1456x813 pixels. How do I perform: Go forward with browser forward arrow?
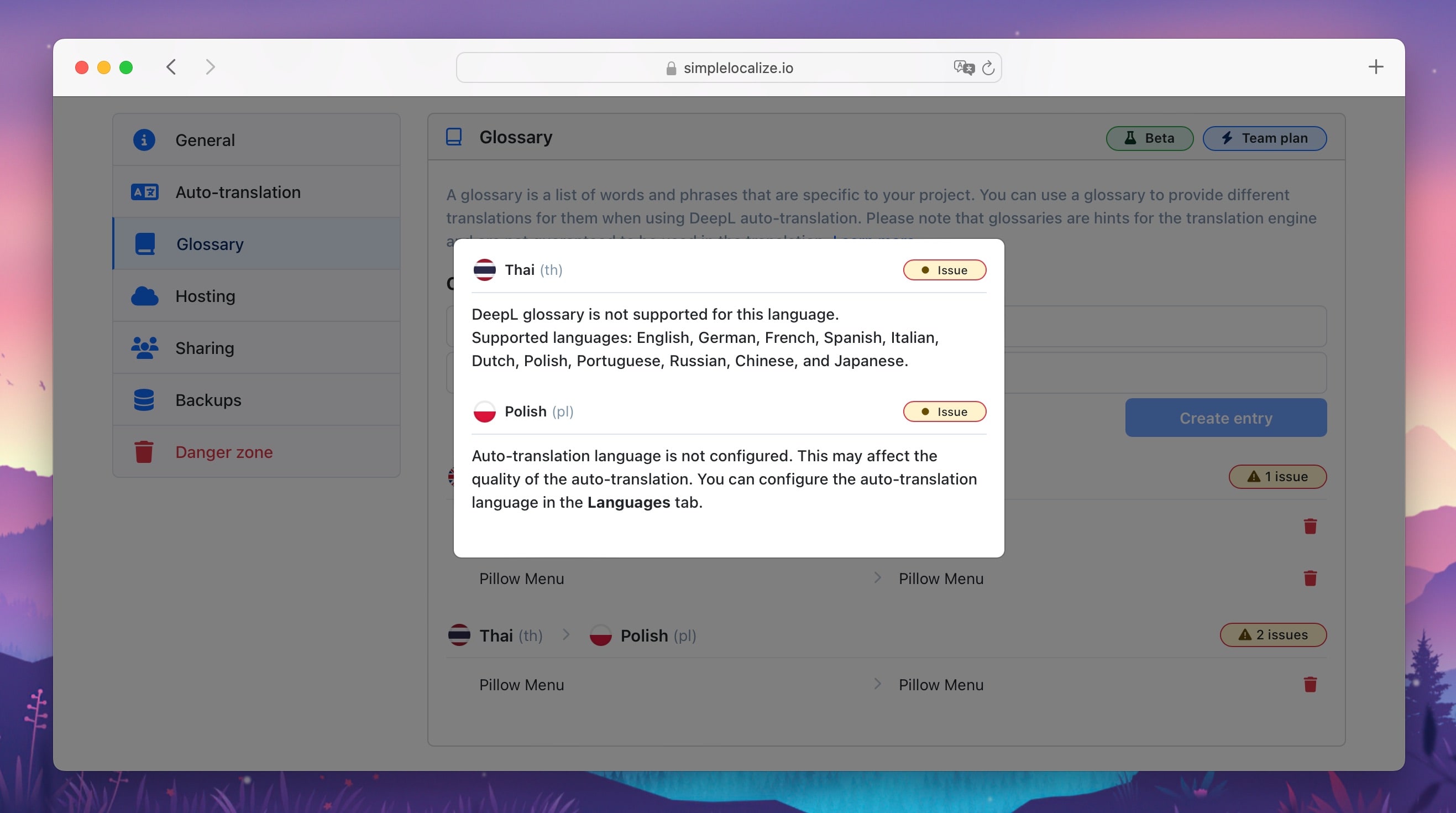pyautogui.click(x=210, y=67)
